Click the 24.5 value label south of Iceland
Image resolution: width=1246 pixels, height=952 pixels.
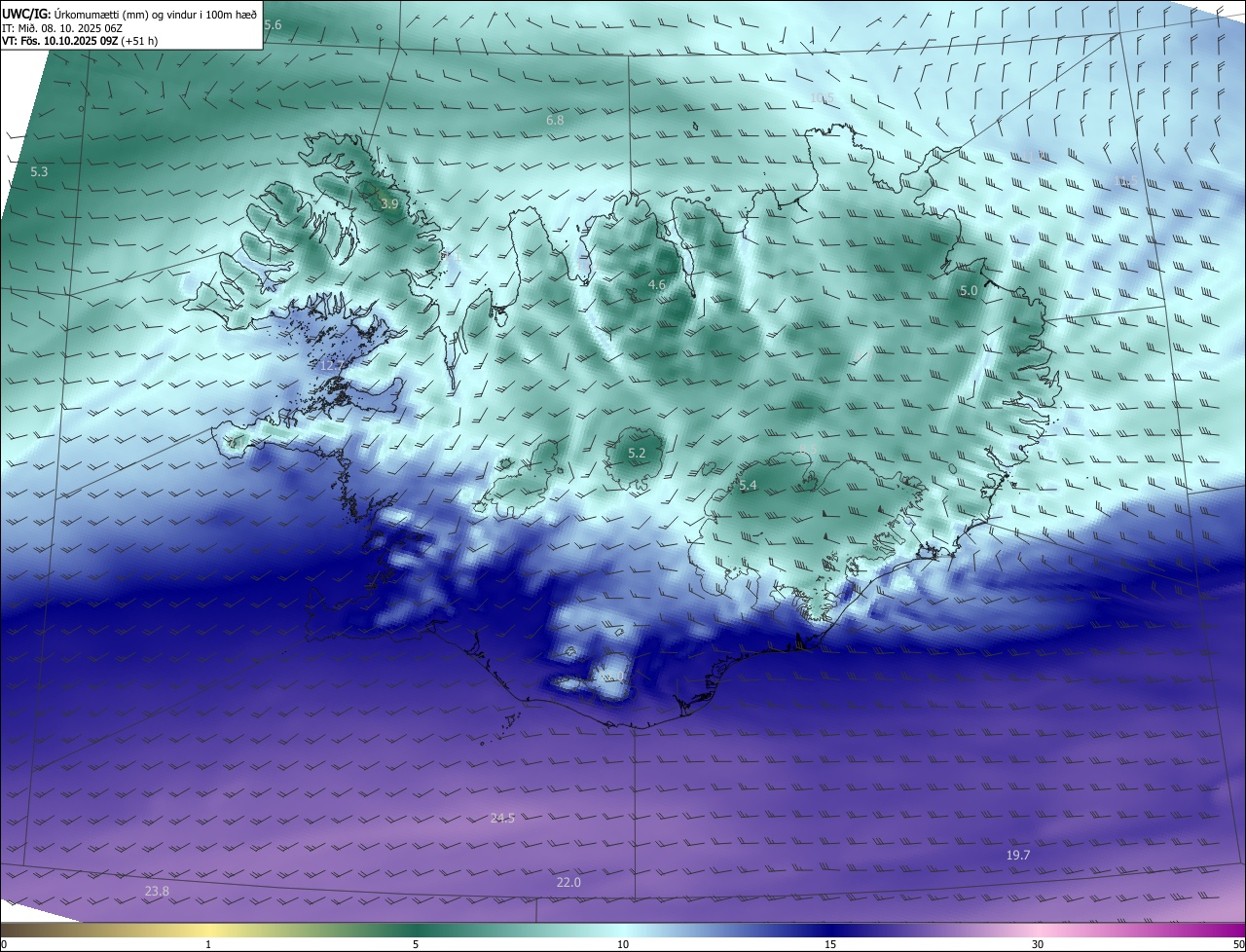[502, 818]
